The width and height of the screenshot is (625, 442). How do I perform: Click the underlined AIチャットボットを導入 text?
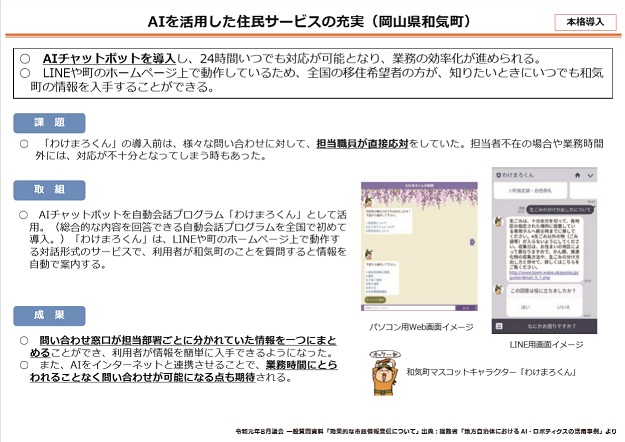109,59
